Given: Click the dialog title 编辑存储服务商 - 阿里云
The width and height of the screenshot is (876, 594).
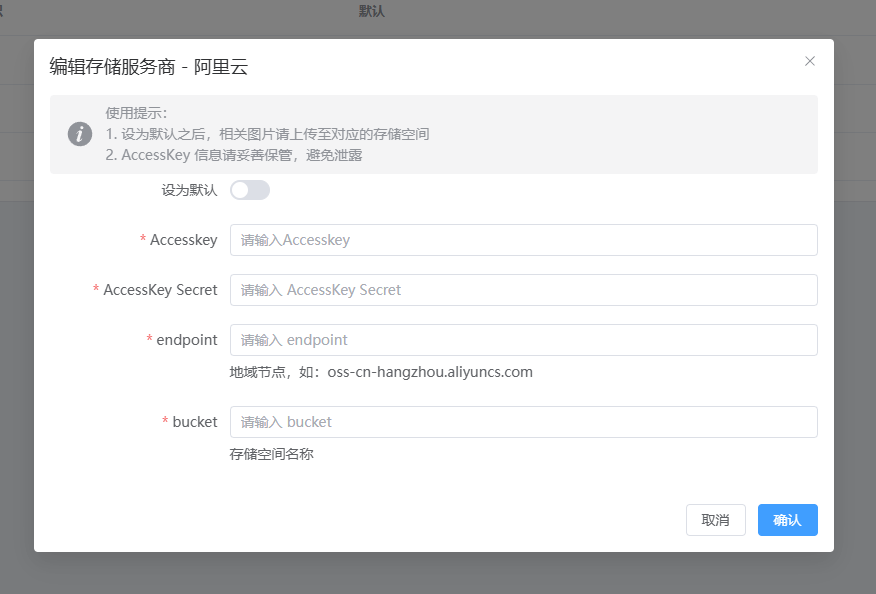Looking at the screenshot, I should click(x=149, y=67).
